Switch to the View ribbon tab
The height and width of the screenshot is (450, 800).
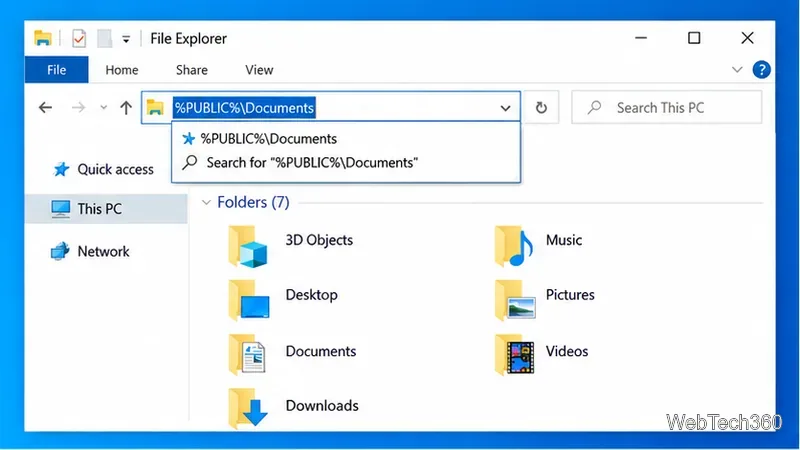[x=259, y=70]
